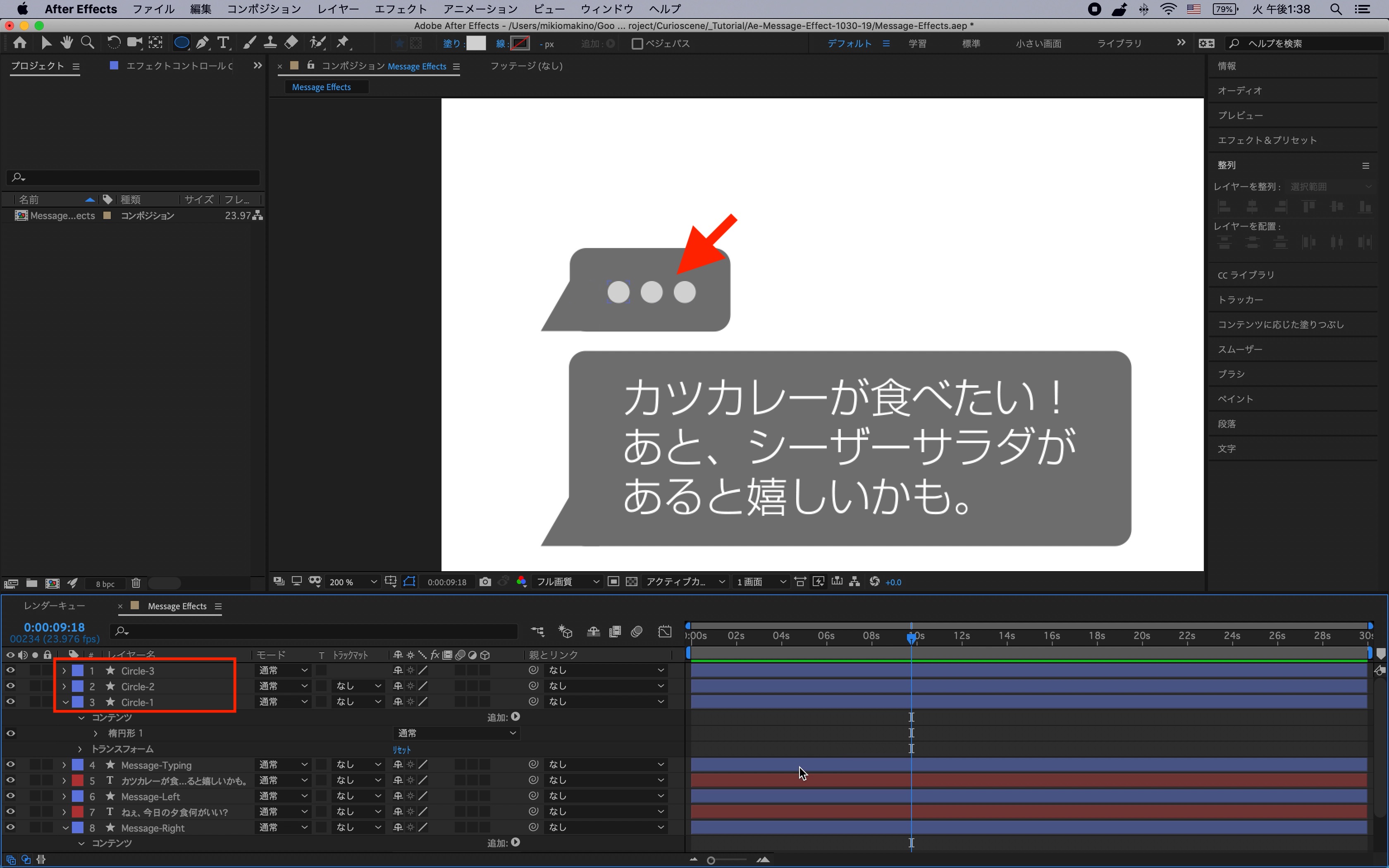The width and height of the screenshot is (1389, 868).
Task: Pick the Zoom magnifier tool
Action: 87,43
